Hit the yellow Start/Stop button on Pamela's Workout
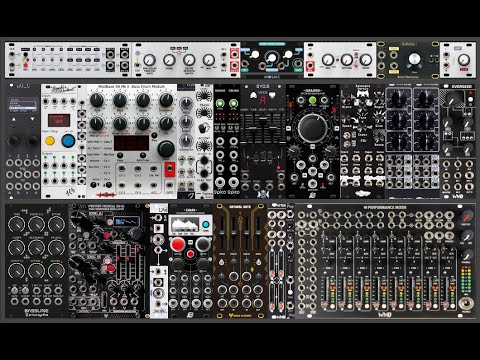Image resolution: width=480 pixels, height=360 pixels. [x=50, y=141]
